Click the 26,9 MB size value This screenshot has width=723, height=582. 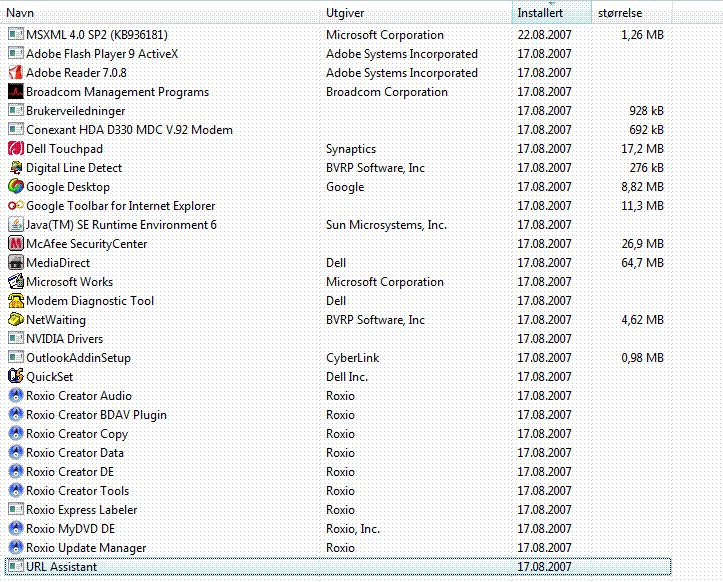click(642, 243)
